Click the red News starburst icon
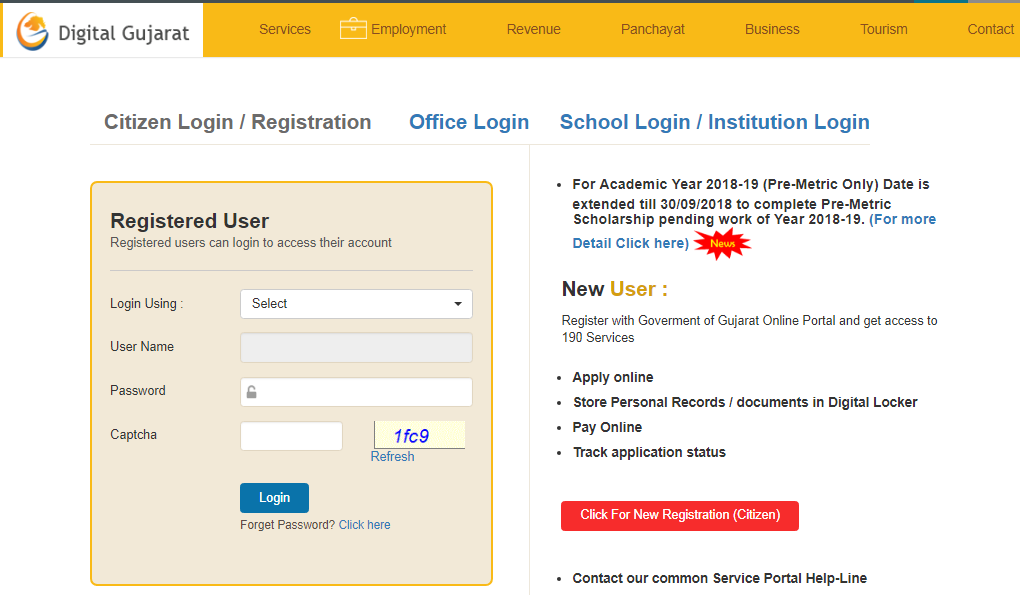 click(721, 242)
